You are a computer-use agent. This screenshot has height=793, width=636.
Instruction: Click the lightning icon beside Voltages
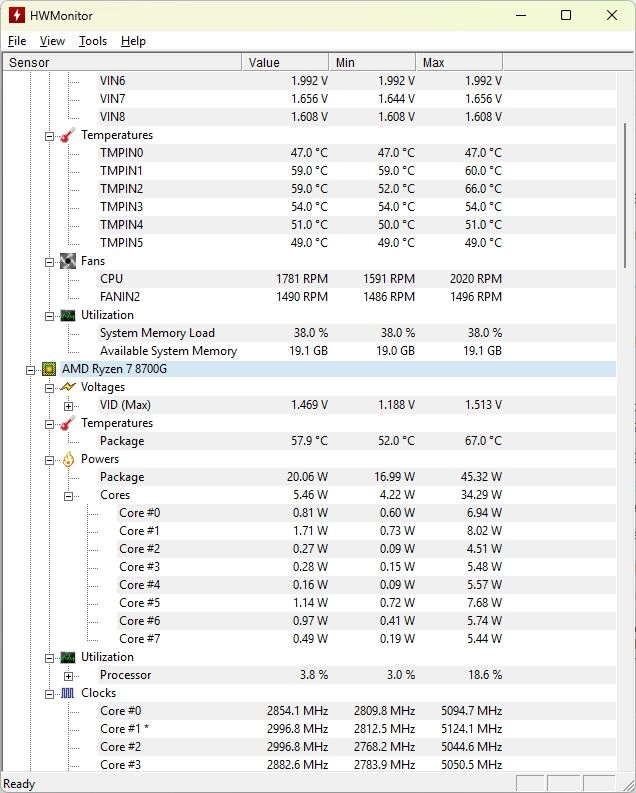click(x=68, y=387)
